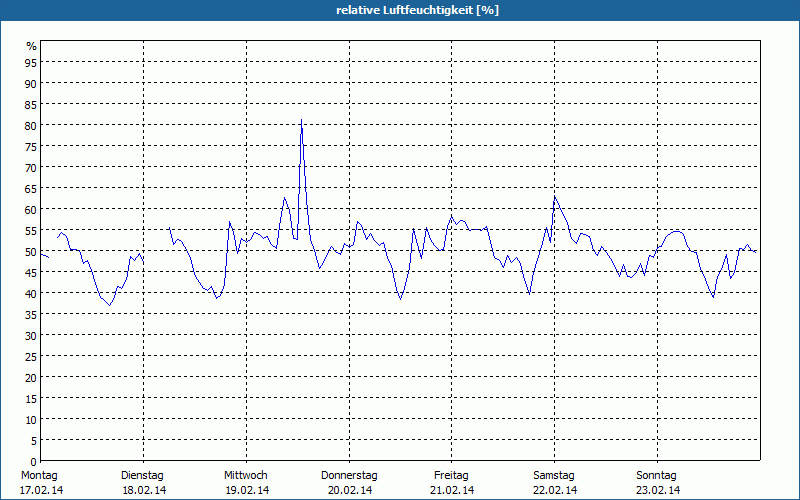The width and height of the screenshot is (800, 500).
Task: Click the 23.02.14 date under Sonntag
Action: click(657, 490)
